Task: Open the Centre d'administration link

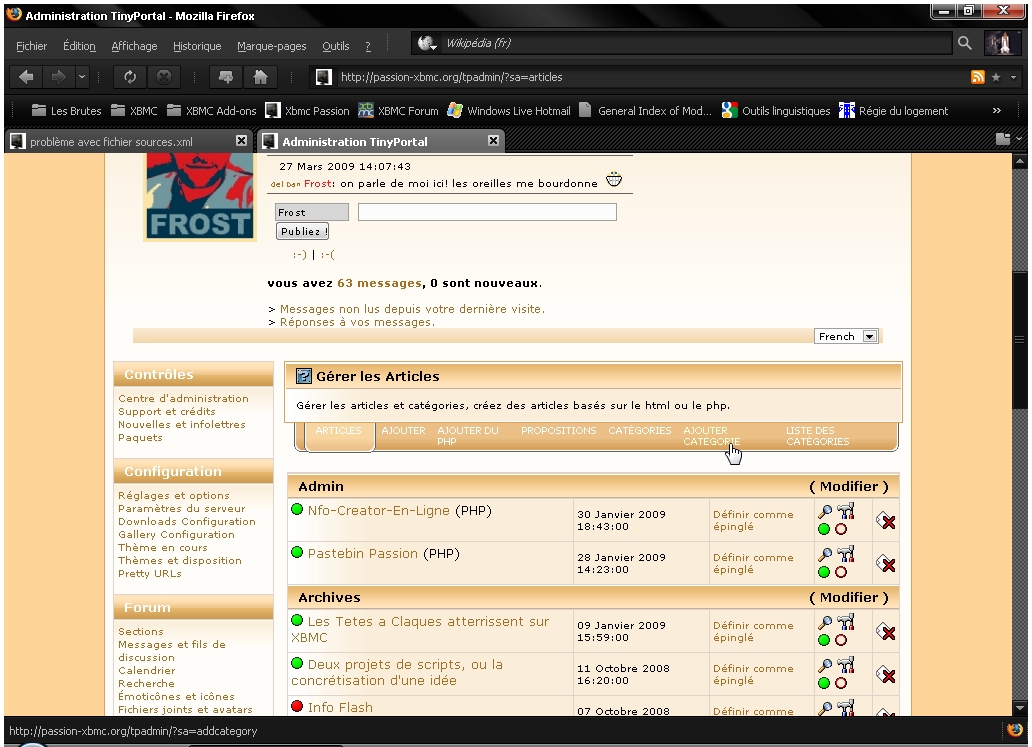Action: 183,398
